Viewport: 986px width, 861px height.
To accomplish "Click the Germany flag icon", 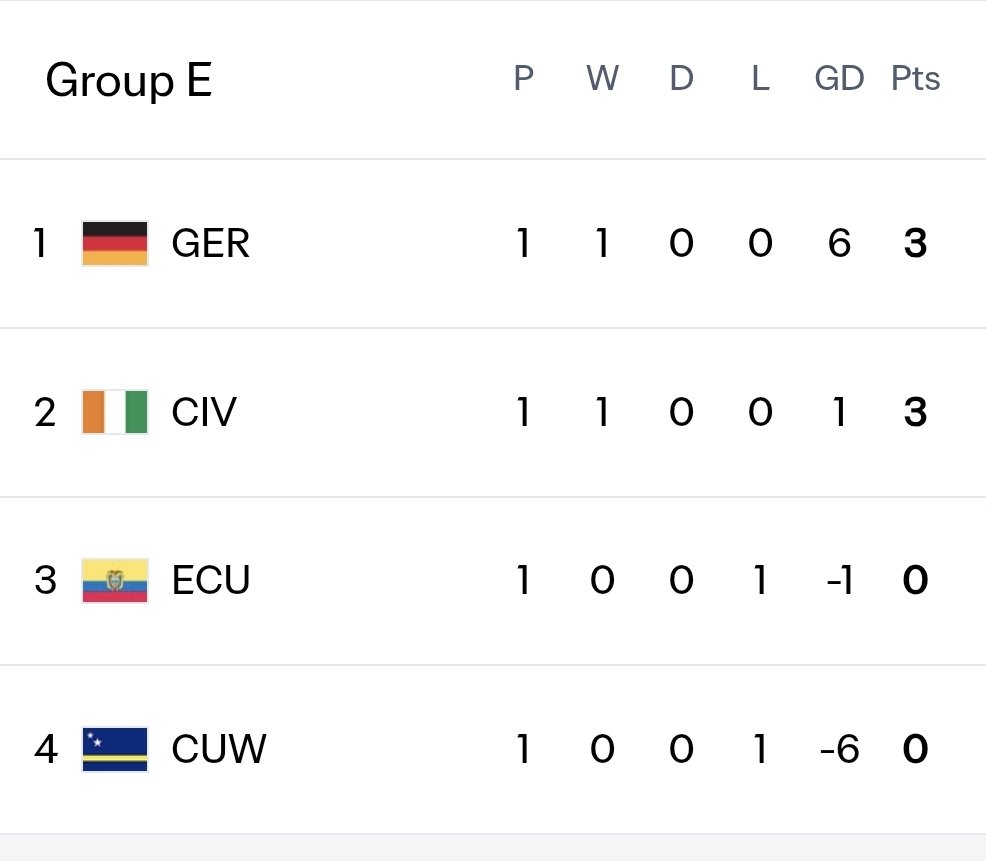I will (x=115, y=243).
